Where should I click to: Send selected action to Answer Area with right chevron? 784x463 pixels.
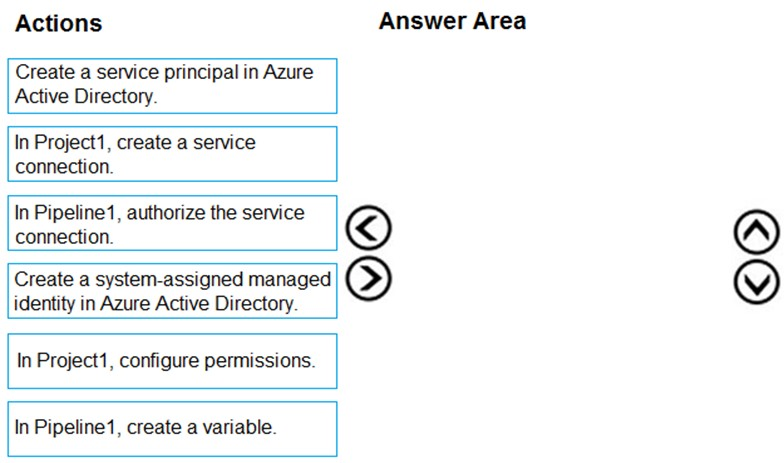point(368,278)
